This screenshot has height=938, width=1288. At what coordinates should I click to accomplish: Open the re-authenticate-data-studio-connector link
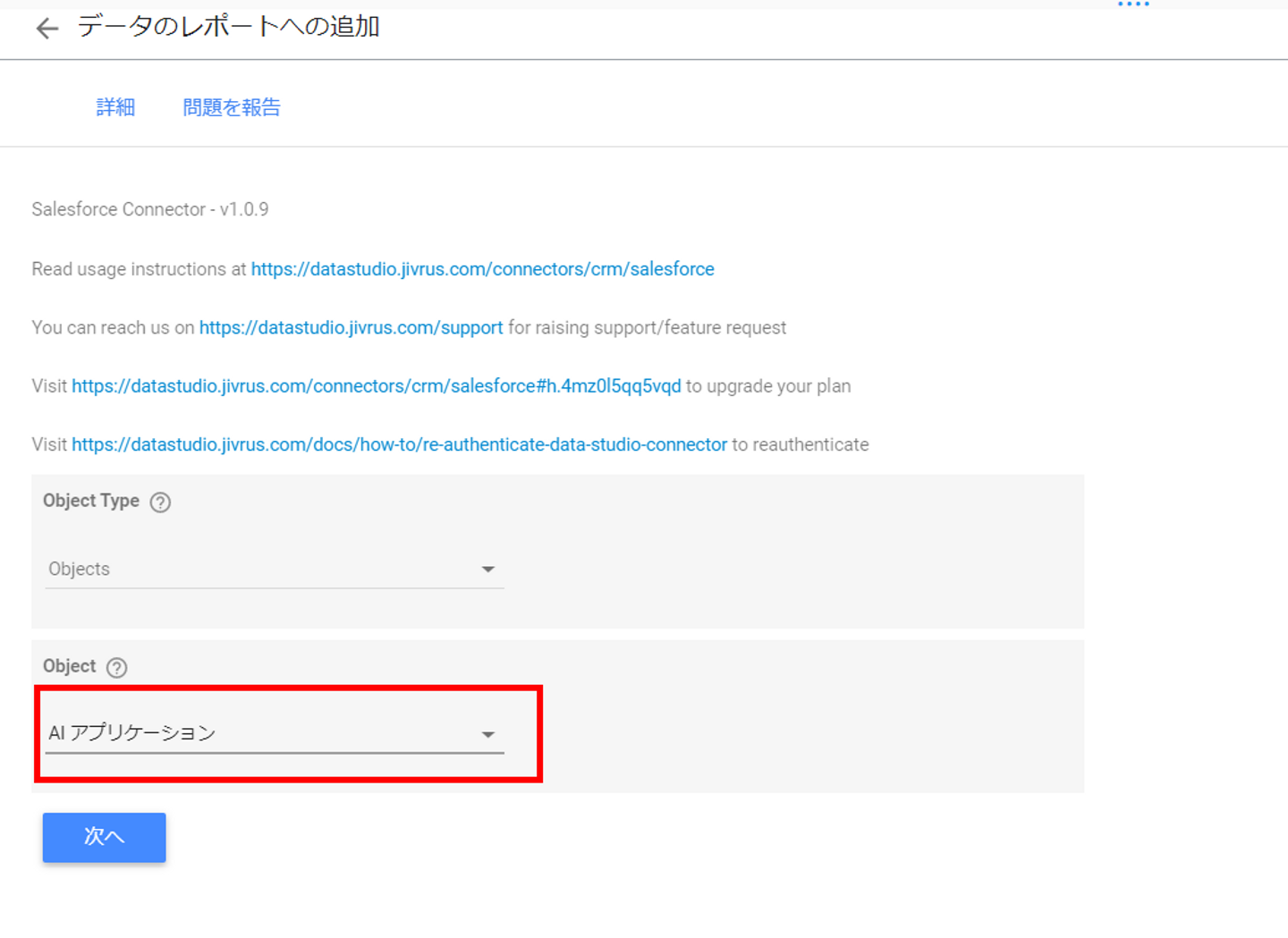(x=400, y=444)
